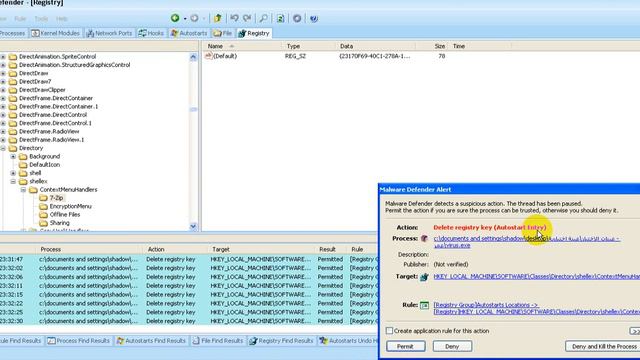Select the log entry at 23:31:47
The height and width of the screenshot is (360, 640).
coord(189,259)
